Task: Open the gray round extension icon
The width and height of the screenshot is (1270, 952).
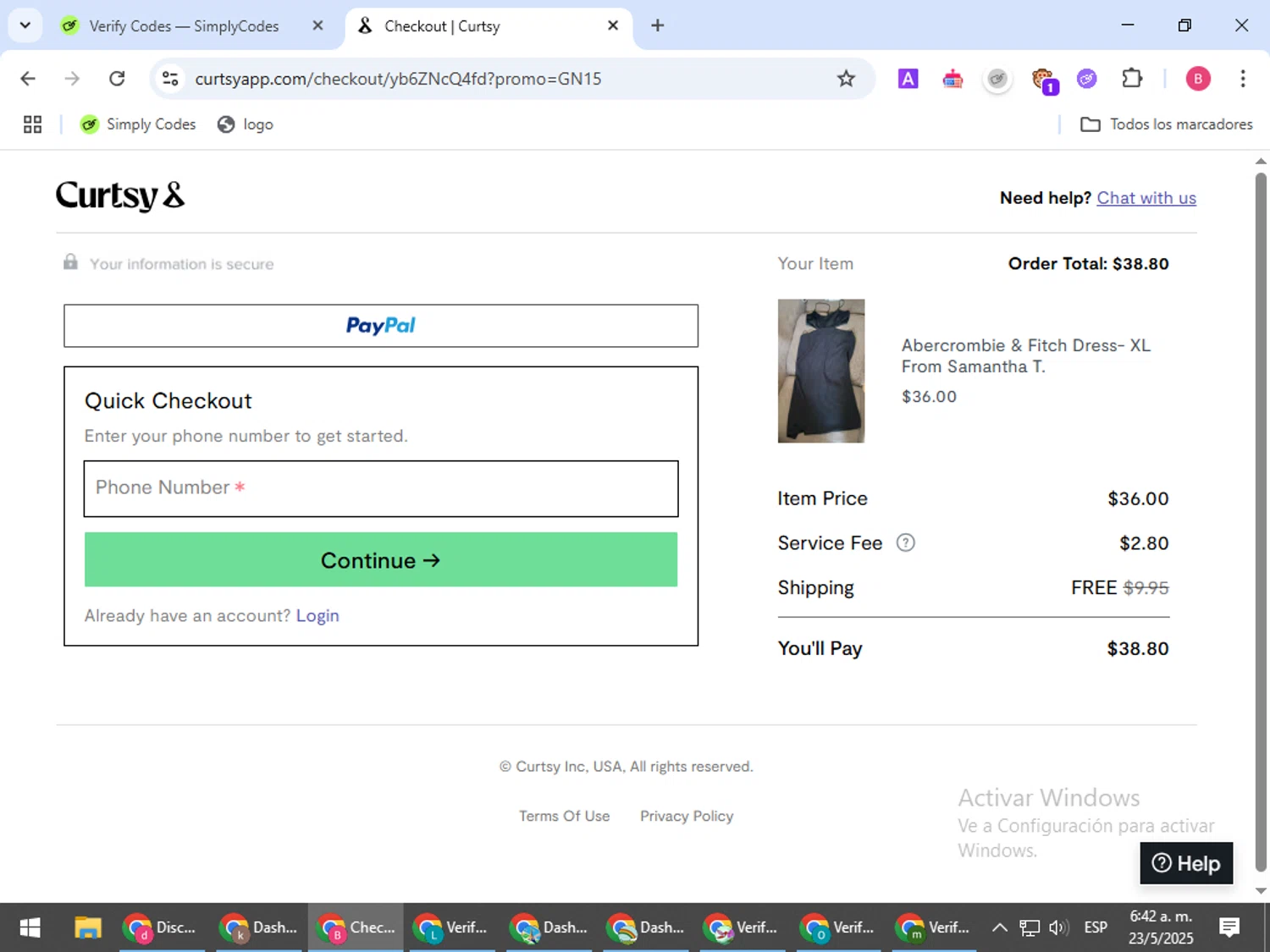Action: pos(997,79)
